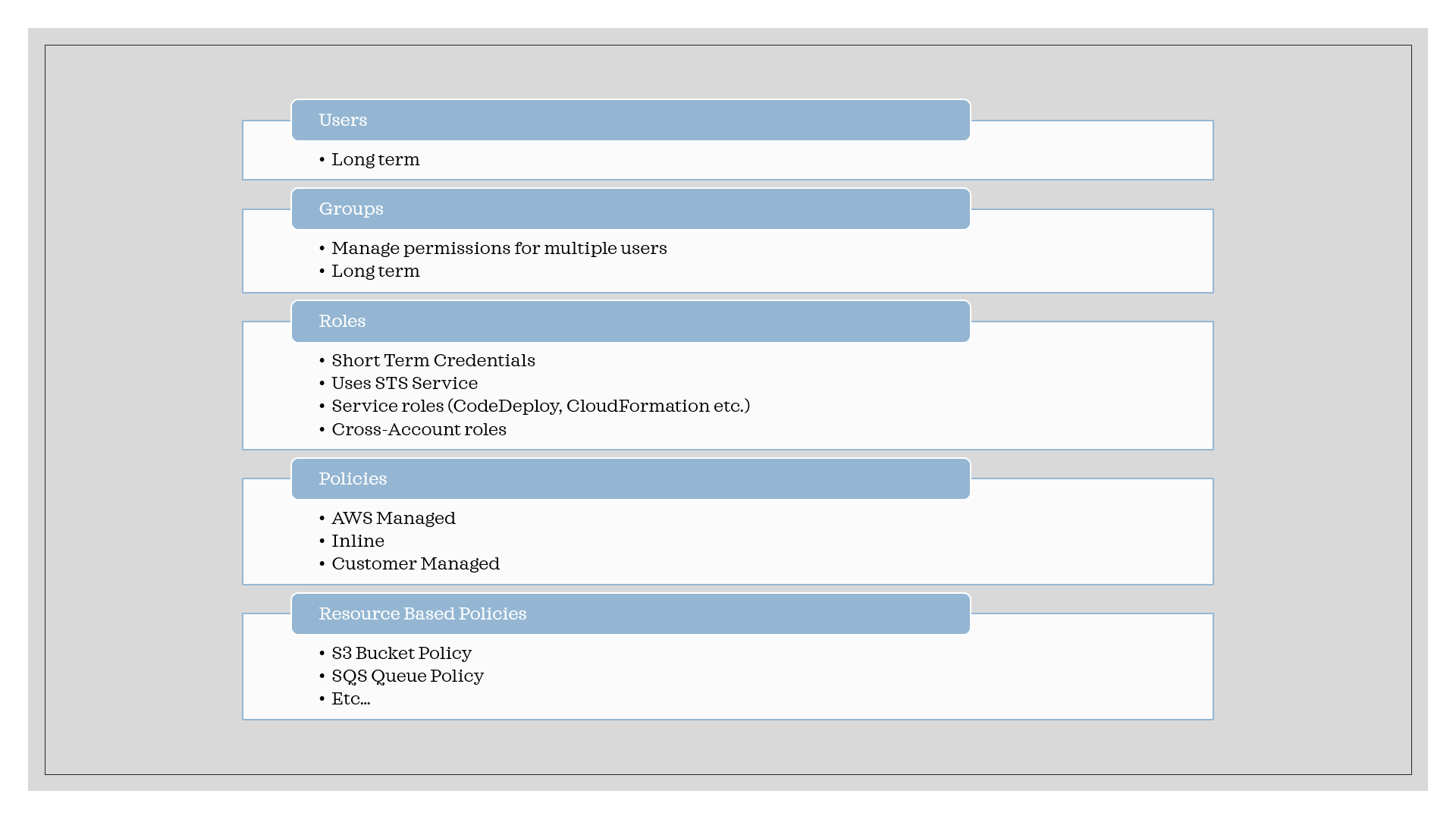The width and height of the screenshot is (1456, 819).
Task: Click 'Manage permissions for multiple users' text
Action: coord(499,249)
